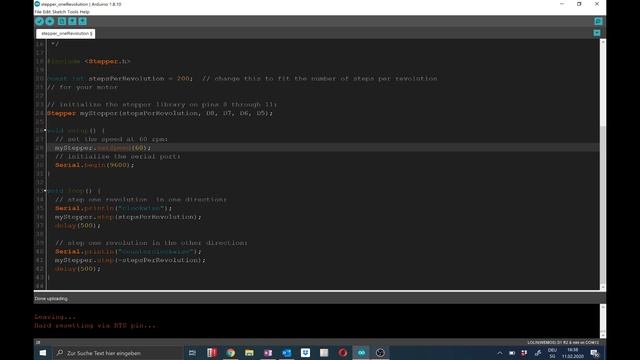Click the Stepper myStepper(...) constructor line
This screenshot has width=640, height=360.
click(160, 113)
